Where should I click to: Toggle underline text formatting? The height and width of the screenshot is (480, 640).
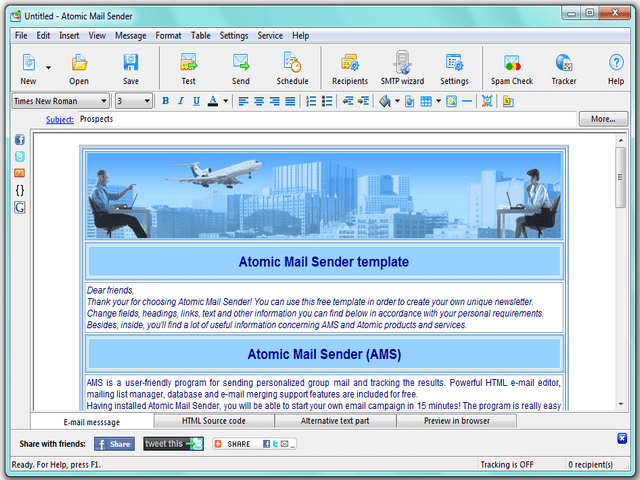196,101
